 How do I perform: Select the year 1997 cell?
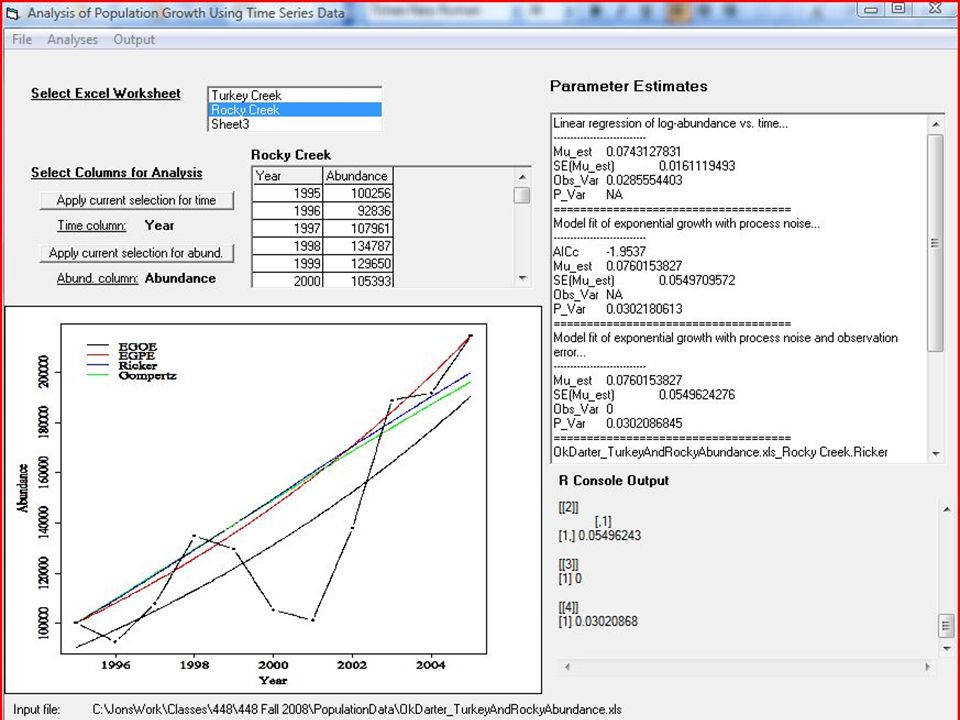click(287, 228)
